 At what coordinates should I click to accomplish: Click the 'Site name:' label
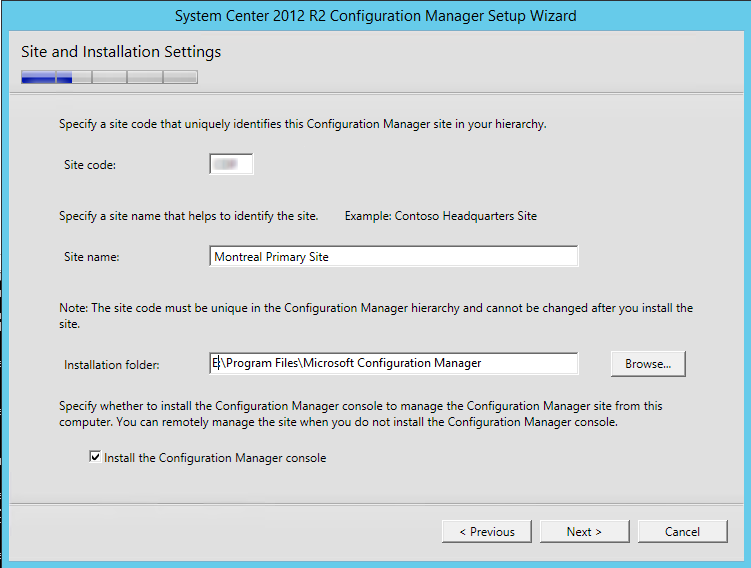pyautogui.click(x=91, y=257)
